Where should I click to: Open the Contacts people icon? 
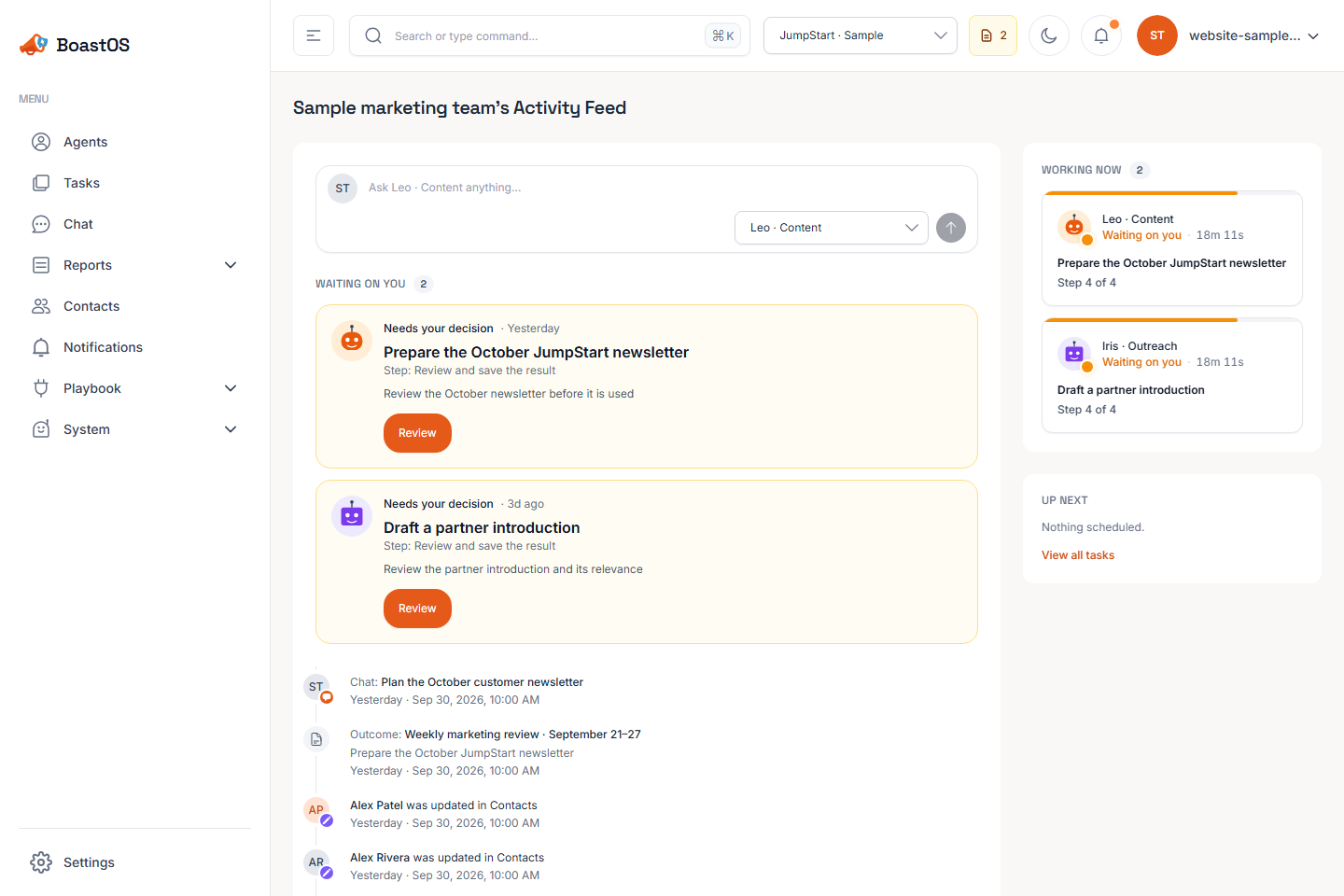click(x=41, y=306)
